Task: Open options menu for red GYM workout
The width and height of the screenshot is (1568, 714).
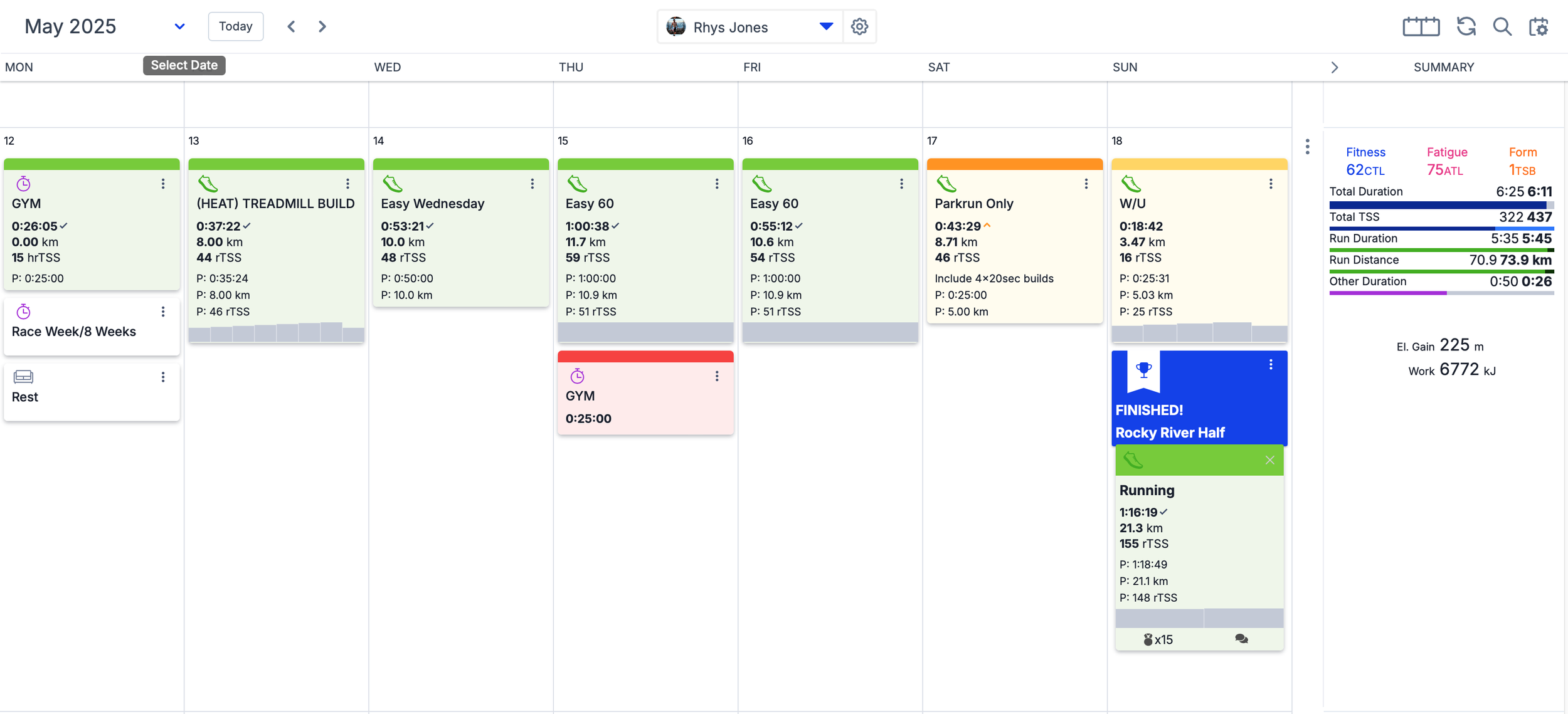Action: pos(716,376)
